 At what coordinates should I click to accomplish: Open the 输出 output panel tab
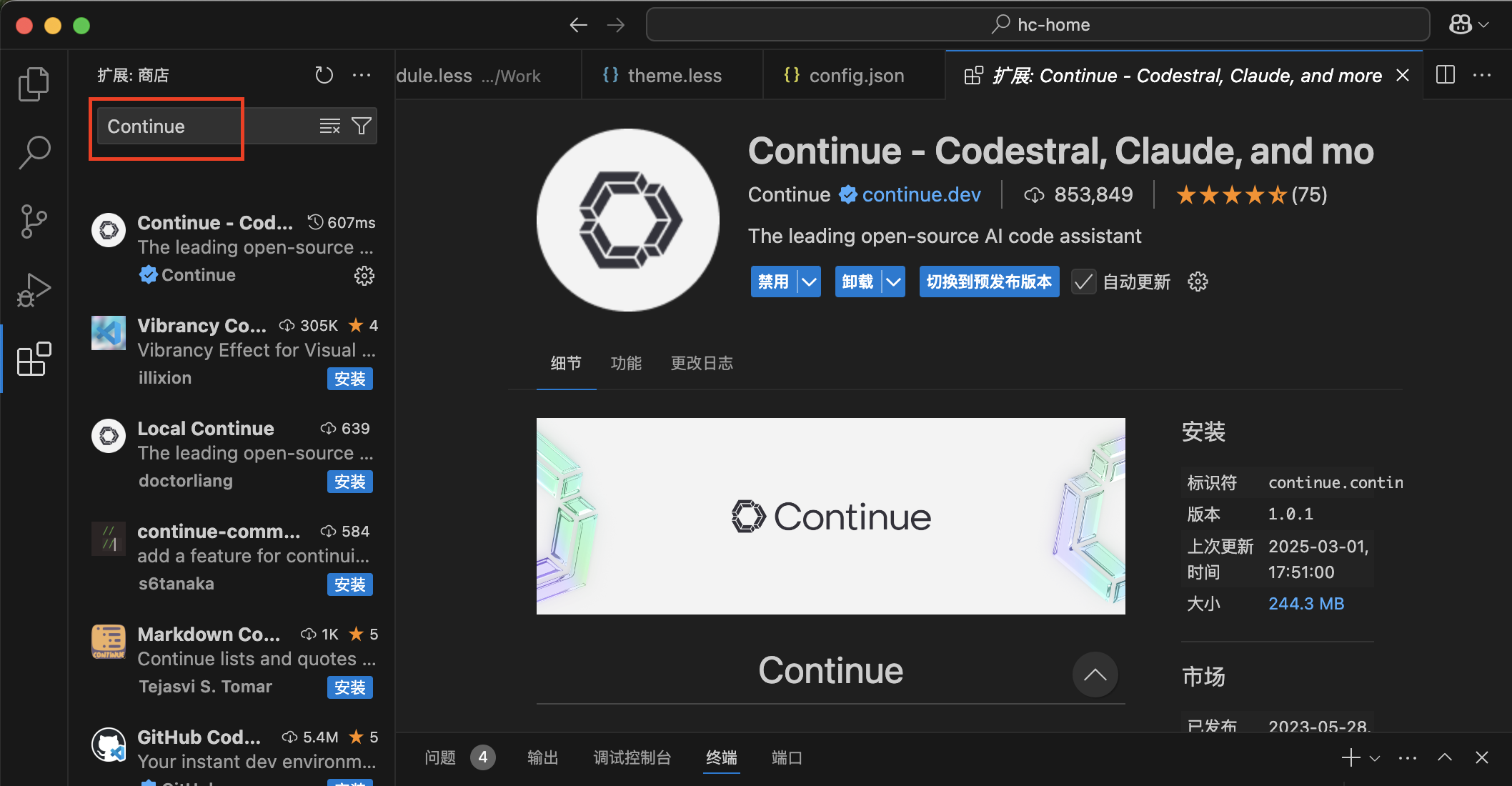click(x=542, y=757)
